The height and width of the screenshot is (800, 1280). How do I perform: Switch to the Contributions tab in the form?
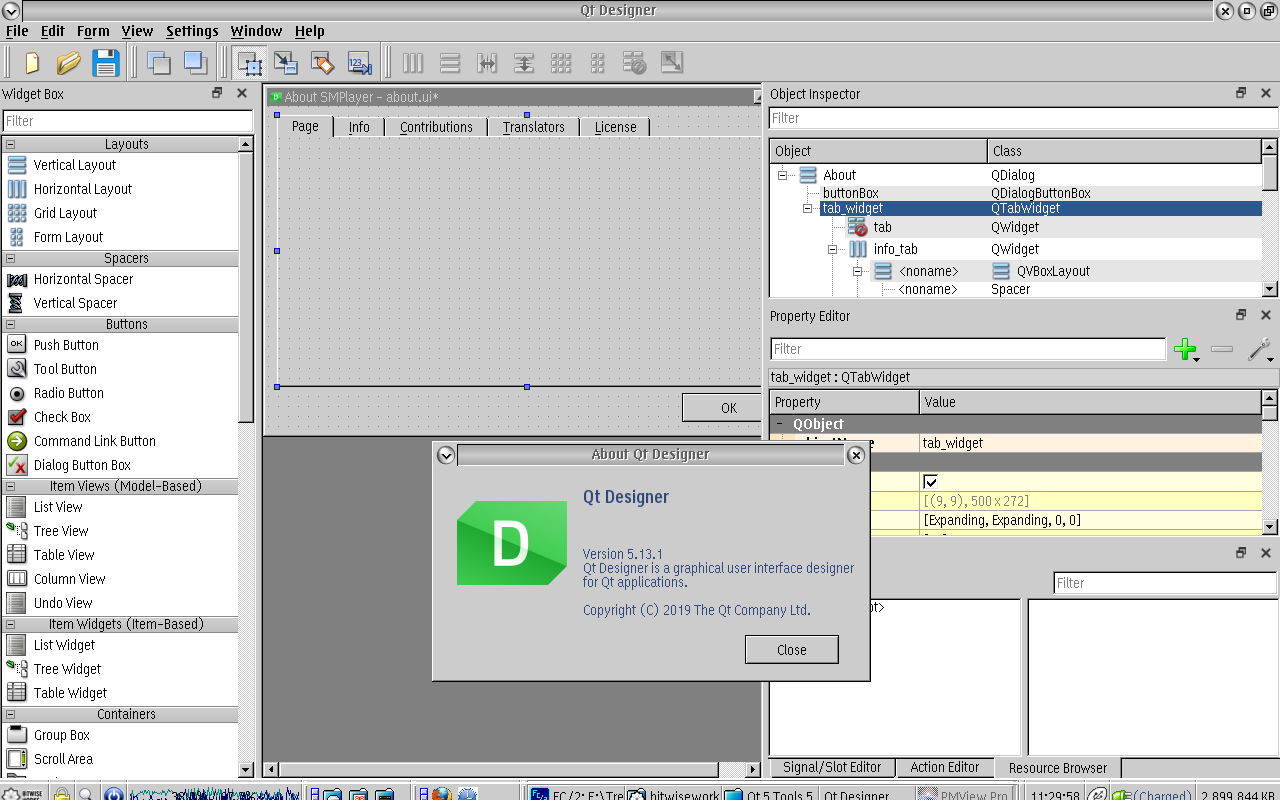[436, 127]
